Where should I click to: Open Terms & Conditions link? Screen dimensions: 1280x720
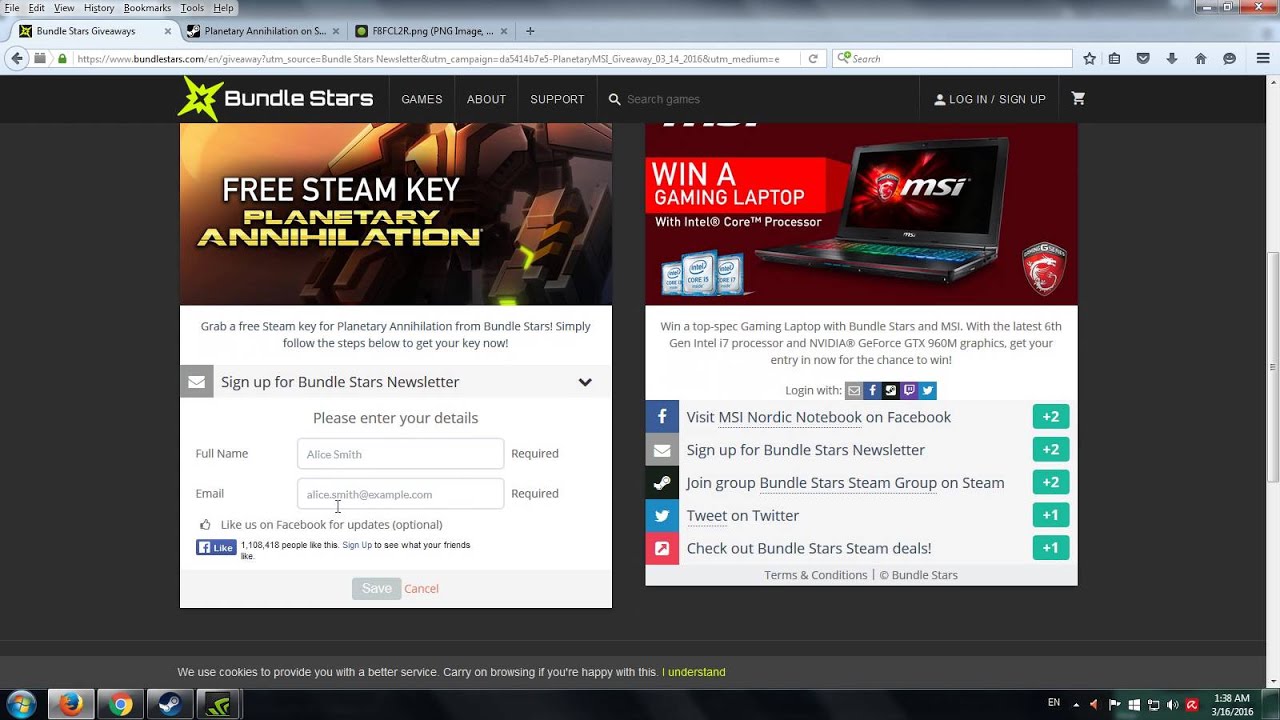pyautogui.click(x=816, y=575)
